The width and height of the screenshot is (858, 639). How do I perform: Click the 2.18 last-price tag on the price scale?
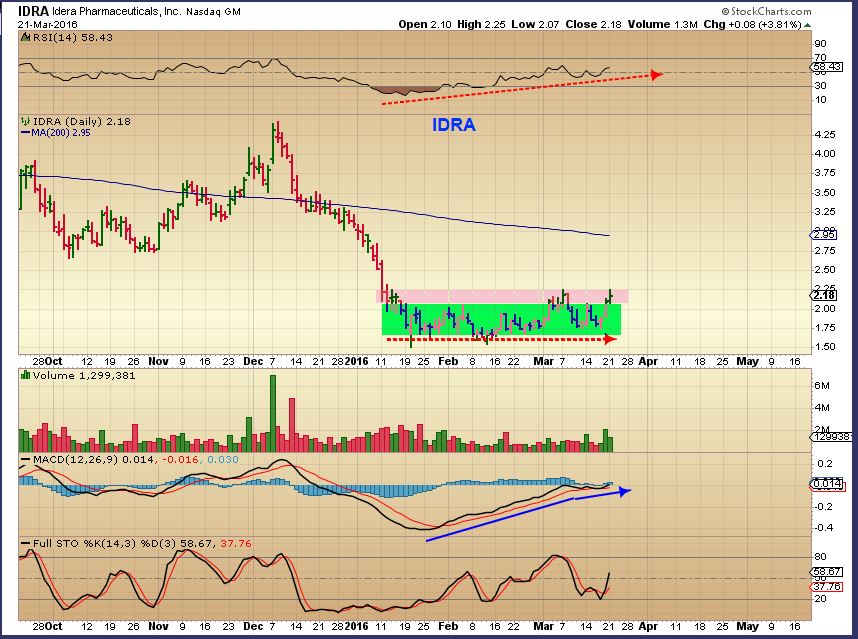coord(823,295)
